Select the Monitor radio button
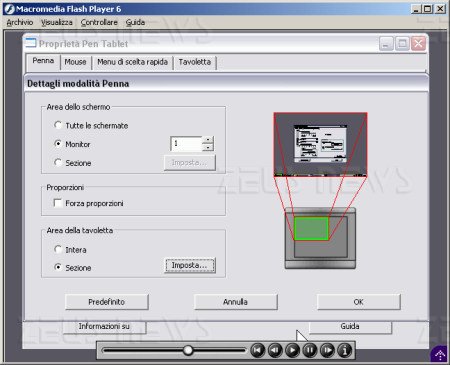The width and height of the screenshot is (450, 365). [x=58, y=144]
